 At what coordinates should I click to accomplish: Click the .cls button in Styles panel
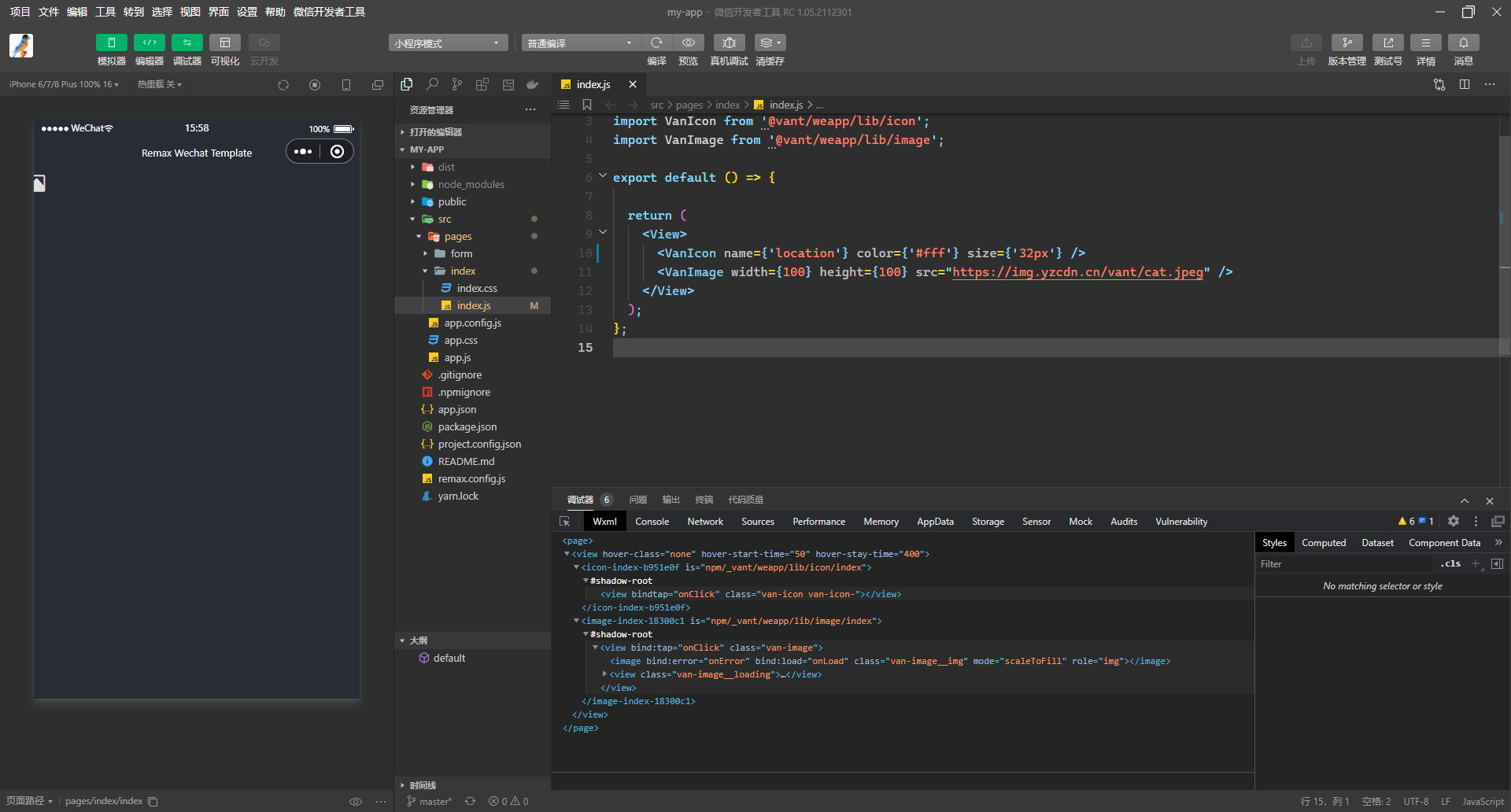click(x=1450, y=563)
